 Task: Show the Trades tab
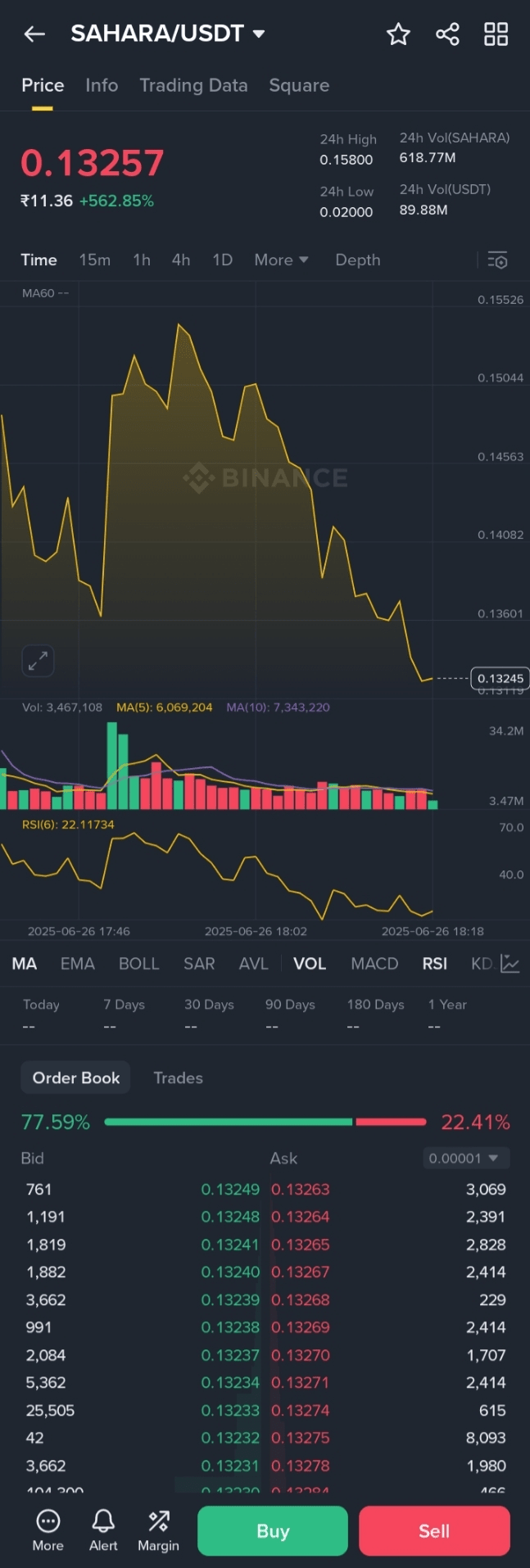coord(178,1078)
